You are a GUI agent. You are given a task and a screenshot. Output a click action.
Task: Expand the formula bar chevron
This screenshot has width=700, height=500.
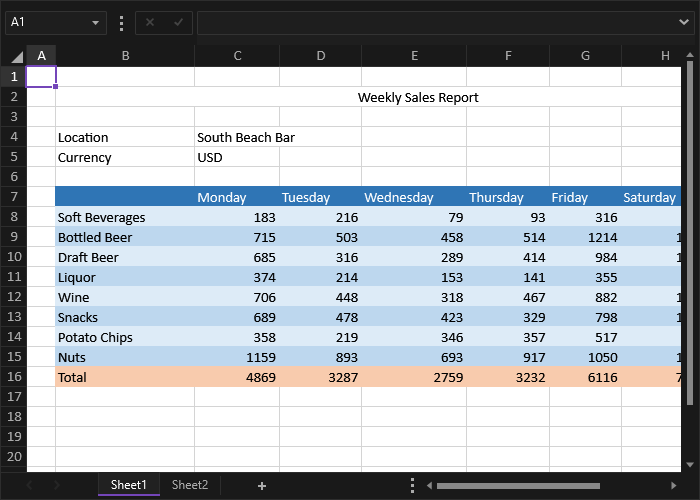[x=683, y=22]
